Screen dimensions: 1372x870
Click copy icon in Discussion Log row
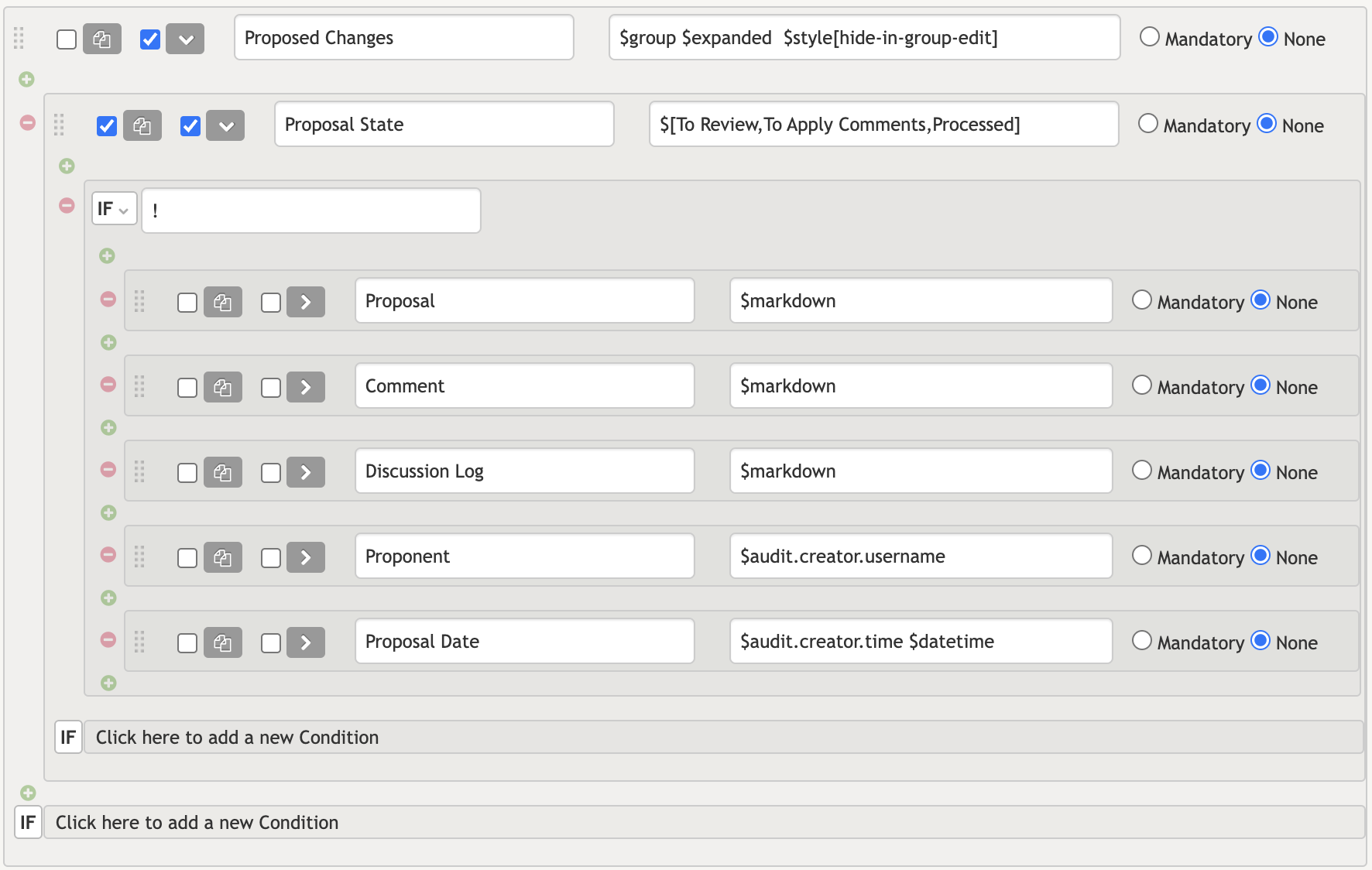(x=223, y=472)
